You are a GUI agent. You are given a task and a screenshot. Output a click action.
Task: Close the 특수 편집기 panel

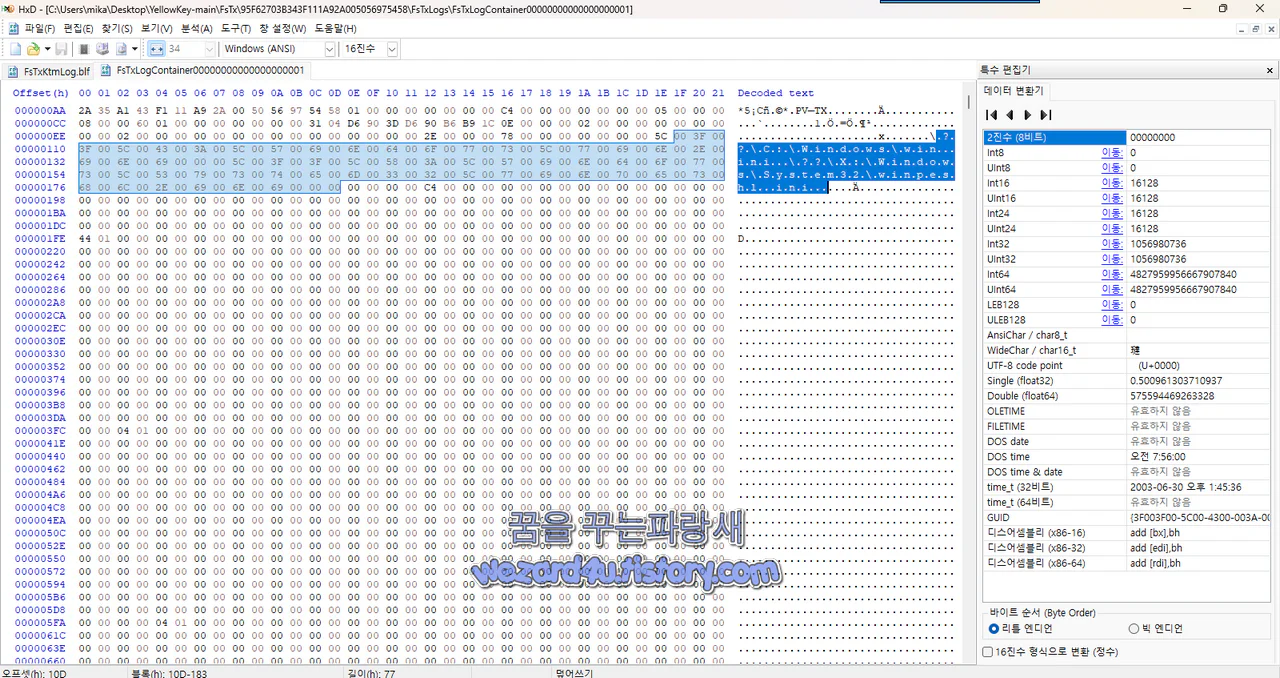click(x=1270, y=70)
